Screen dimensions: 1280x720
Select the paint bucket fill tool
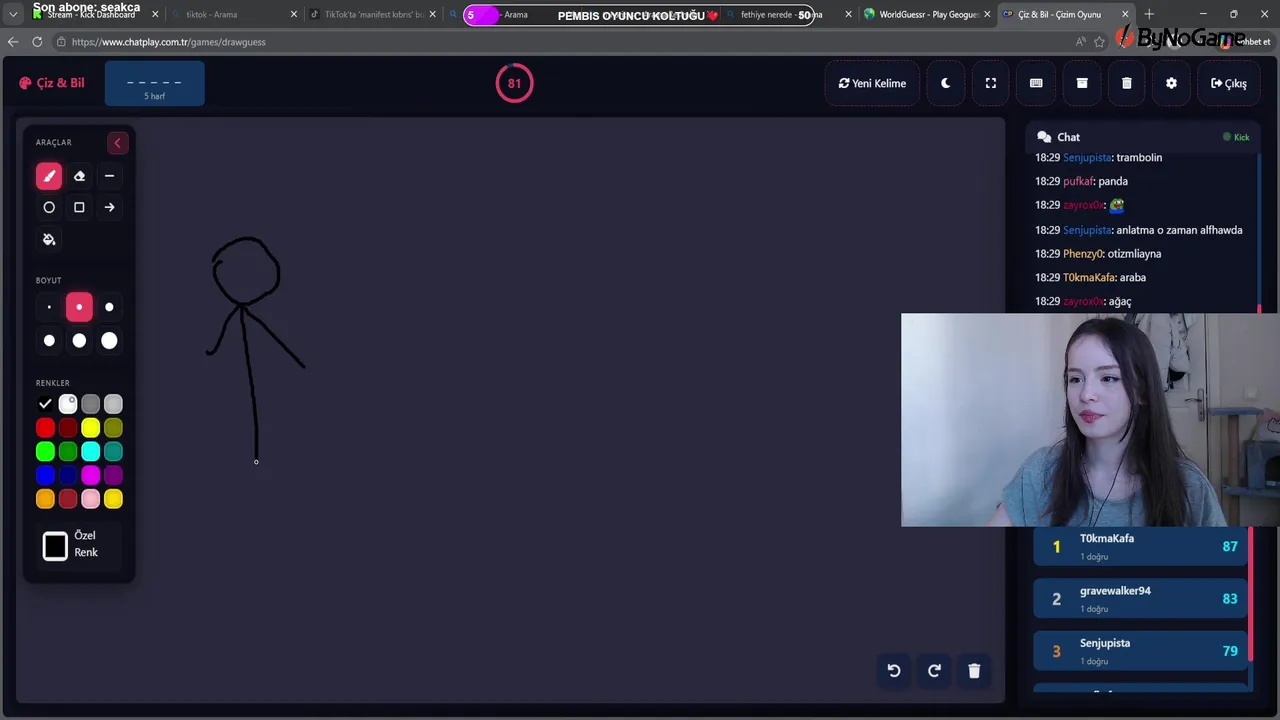coord(49,239)
